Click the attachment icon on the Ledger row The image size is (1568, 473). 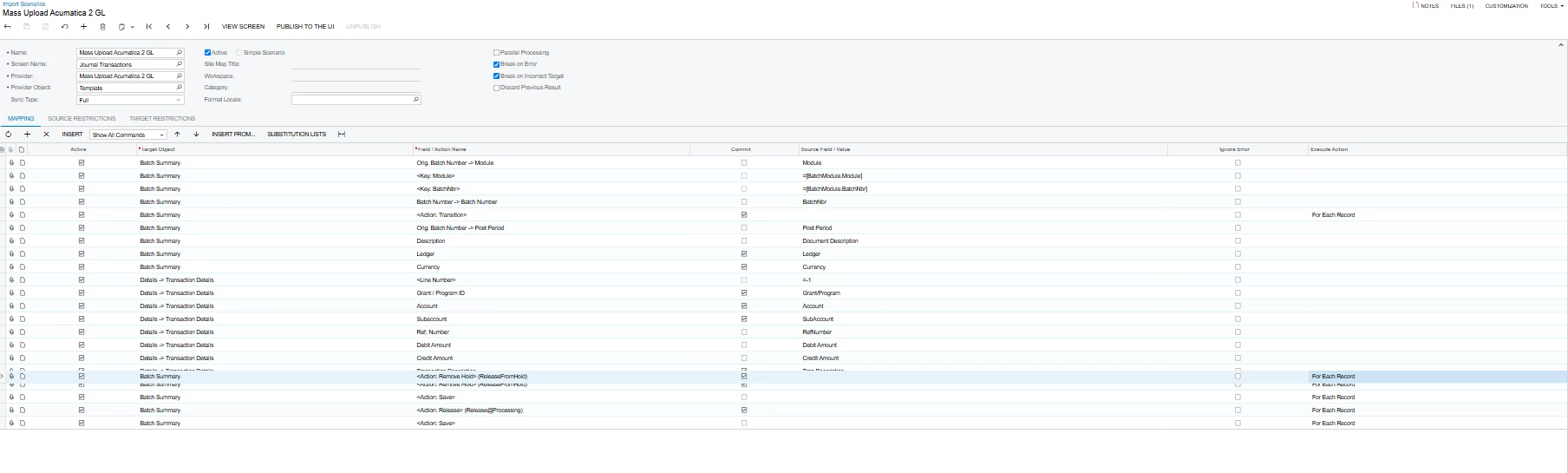pos(12,254)
